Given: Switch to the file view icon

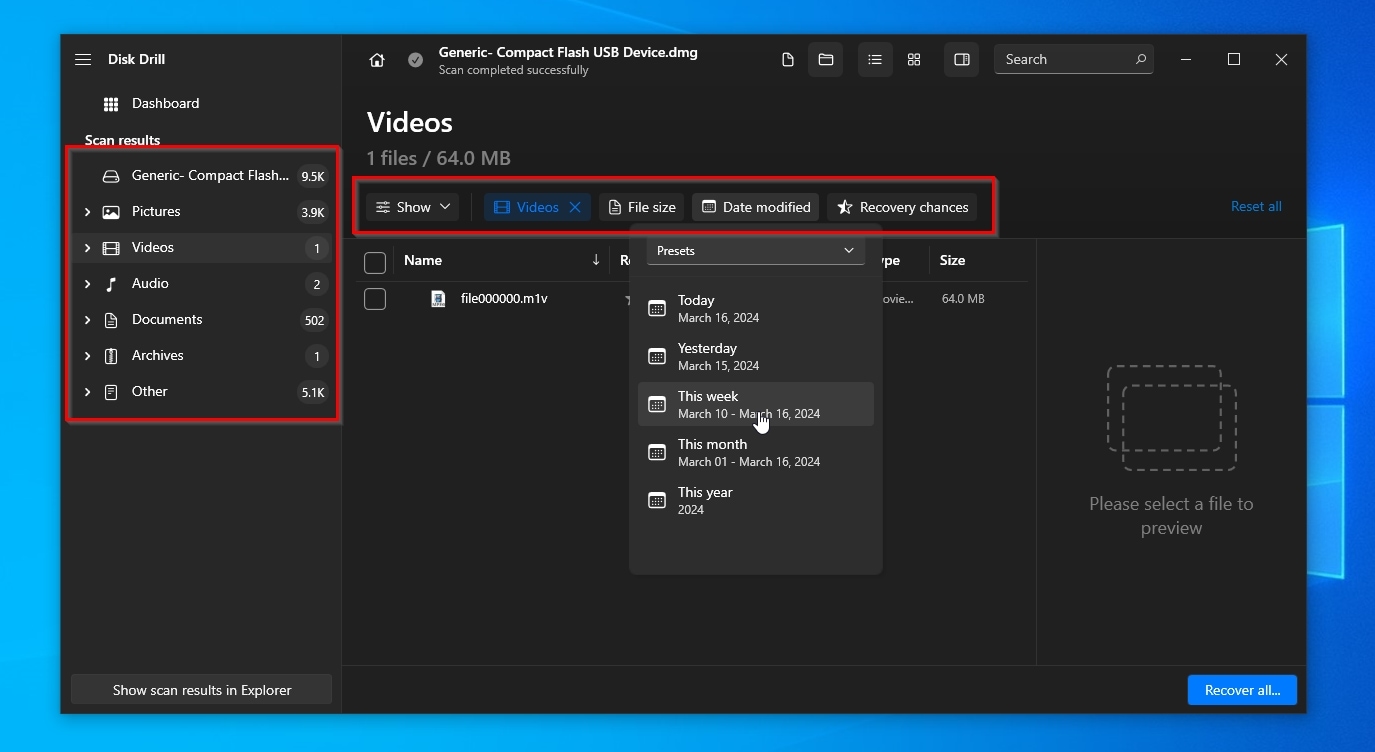Looking at the screenshot, I should (788, 60).
